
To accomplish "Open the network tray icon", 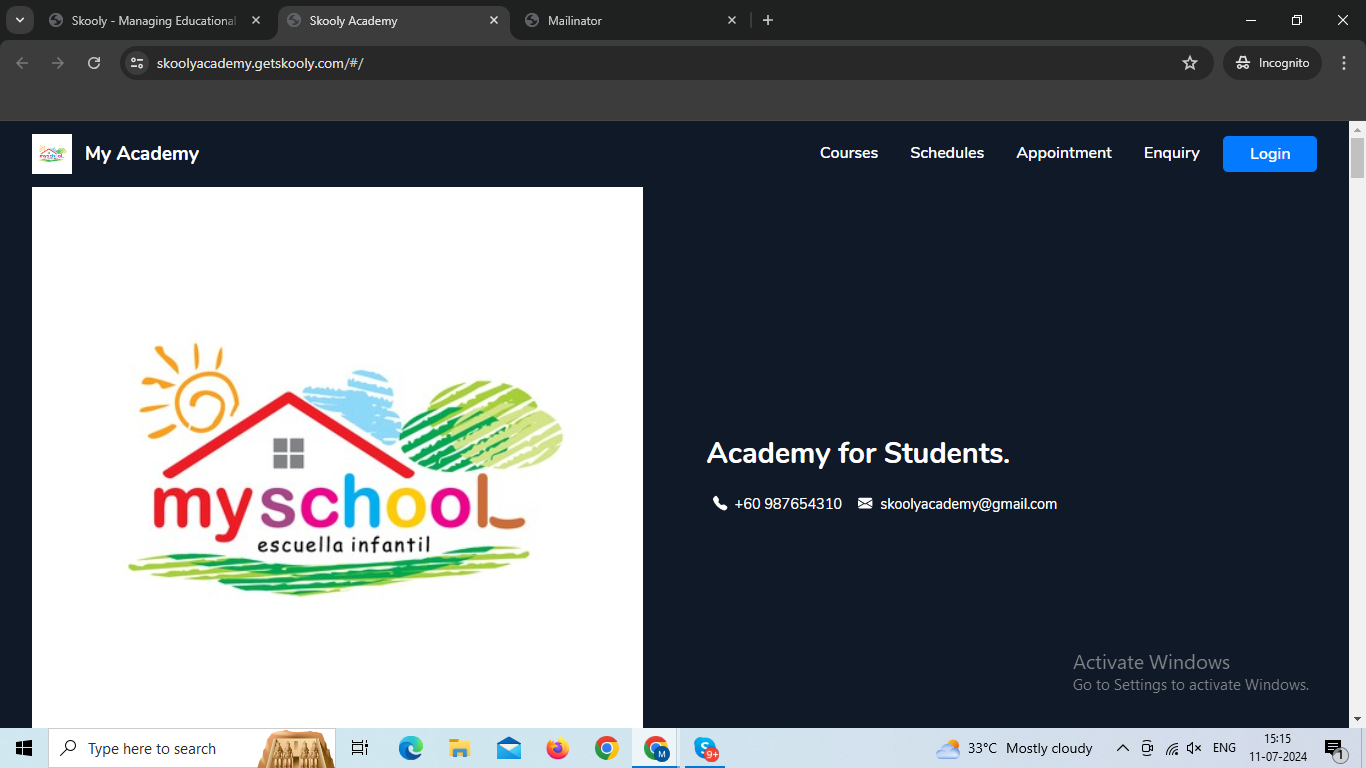I will coord(1172,748).
